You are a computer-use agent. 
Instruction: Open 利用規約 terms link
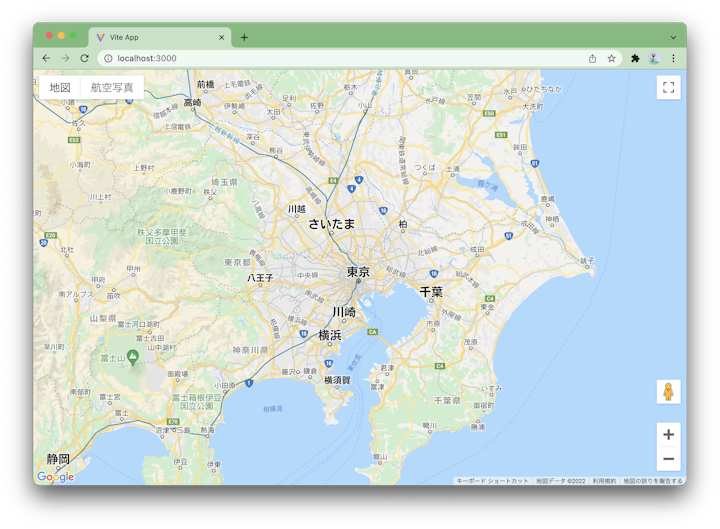(x=604, y=481)
